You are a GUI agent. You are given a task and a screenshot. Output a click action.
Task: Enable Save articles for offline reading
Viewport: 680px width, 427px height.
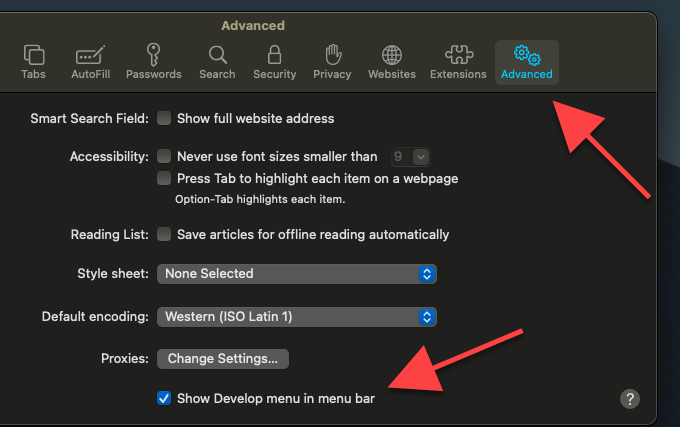click(x=164, y=234)
